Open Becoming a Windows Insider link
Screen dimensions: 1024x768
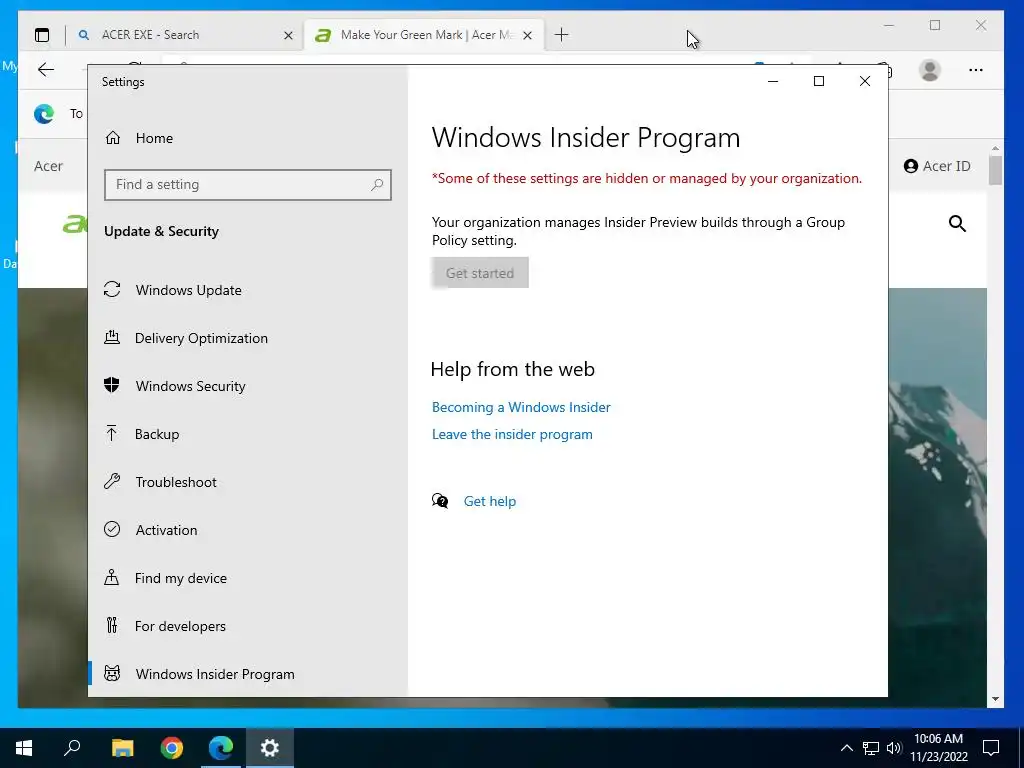(521, 407)
